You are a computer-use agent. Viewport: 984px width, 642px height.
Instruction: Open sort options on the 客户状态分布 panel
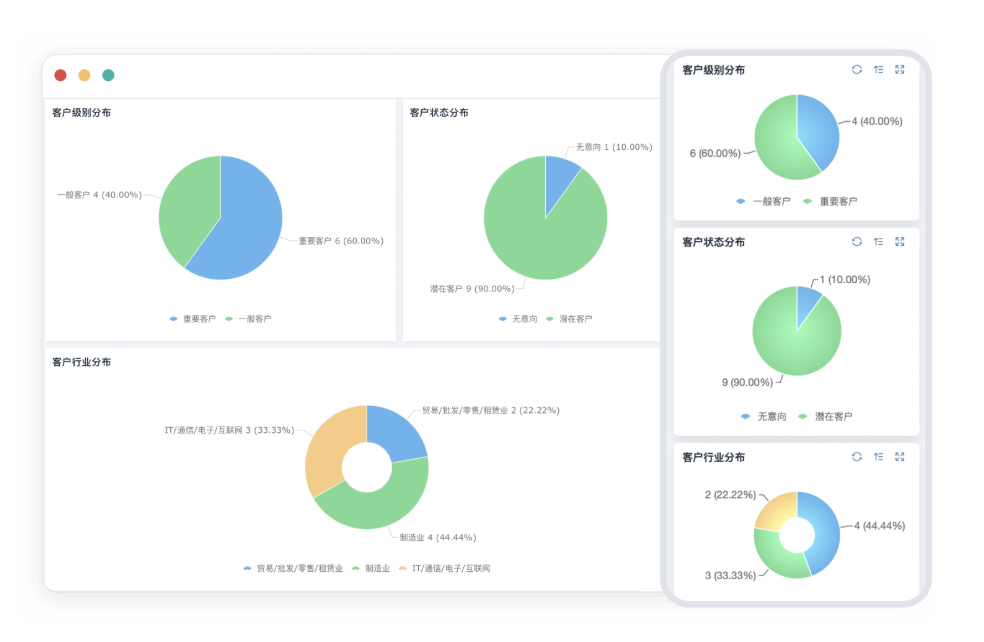(x=877, y=241)
